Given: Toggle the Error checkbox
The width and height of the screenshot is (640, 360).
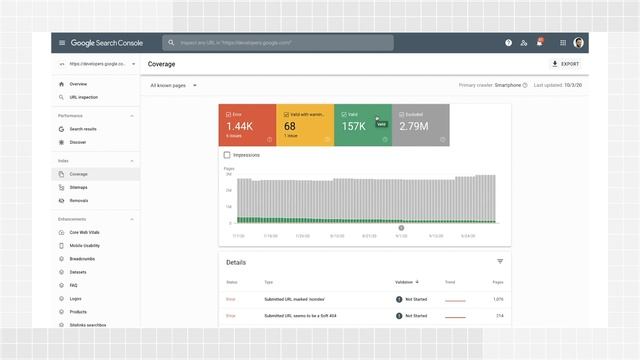Looking at the screenshot, I should pyautogui.click(x=229, y=115).
